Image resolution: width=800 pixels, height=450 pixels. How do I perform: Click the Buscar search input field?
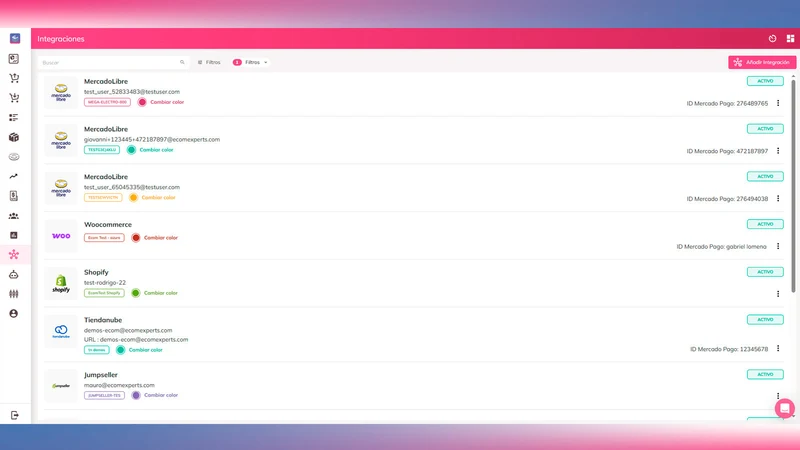click(x=113, y=62)
